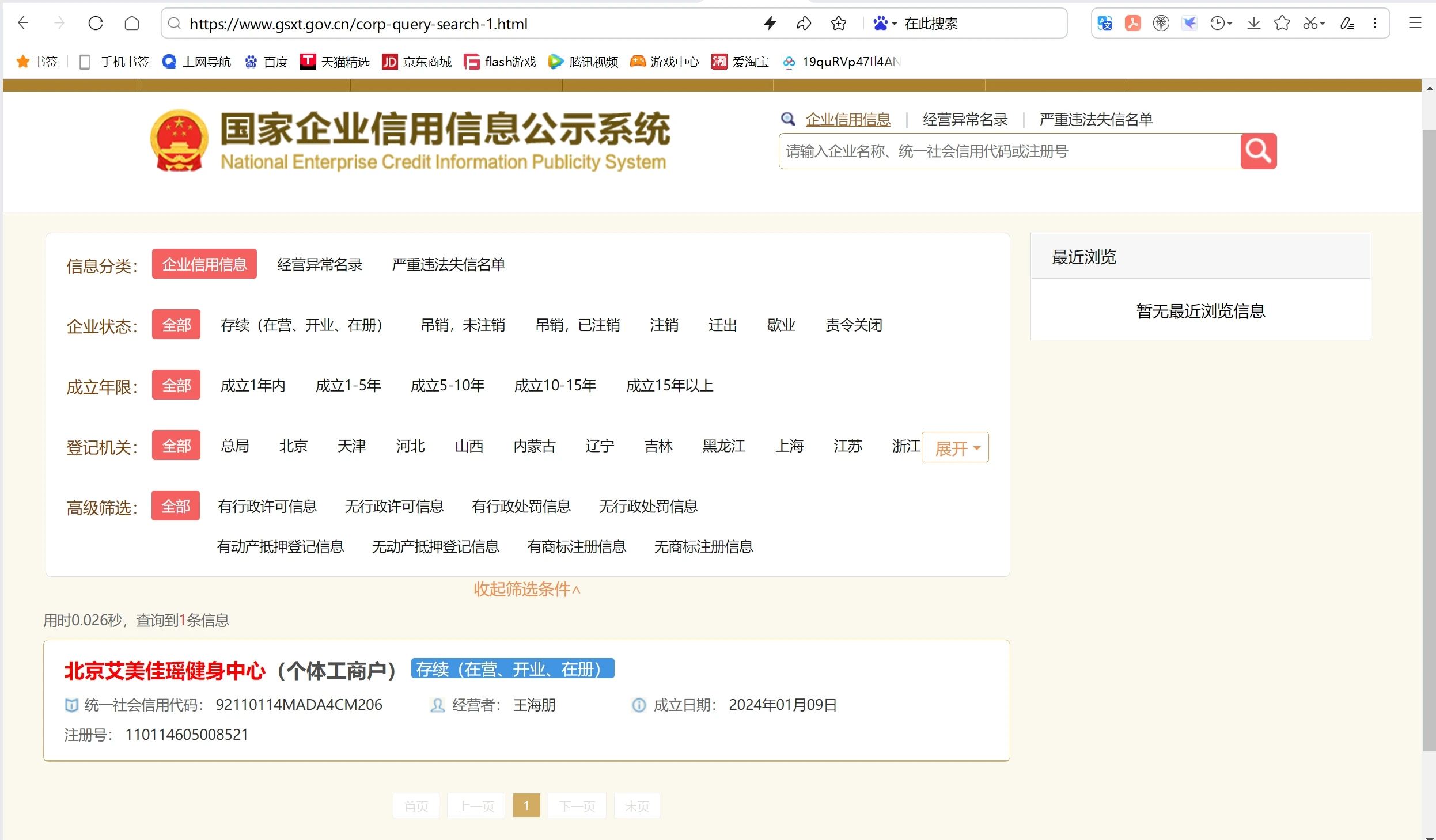Click the enterprise name search input field
Image resolution: width=1436 pixels, height=840 pixels.
(x=1008, y=151)
